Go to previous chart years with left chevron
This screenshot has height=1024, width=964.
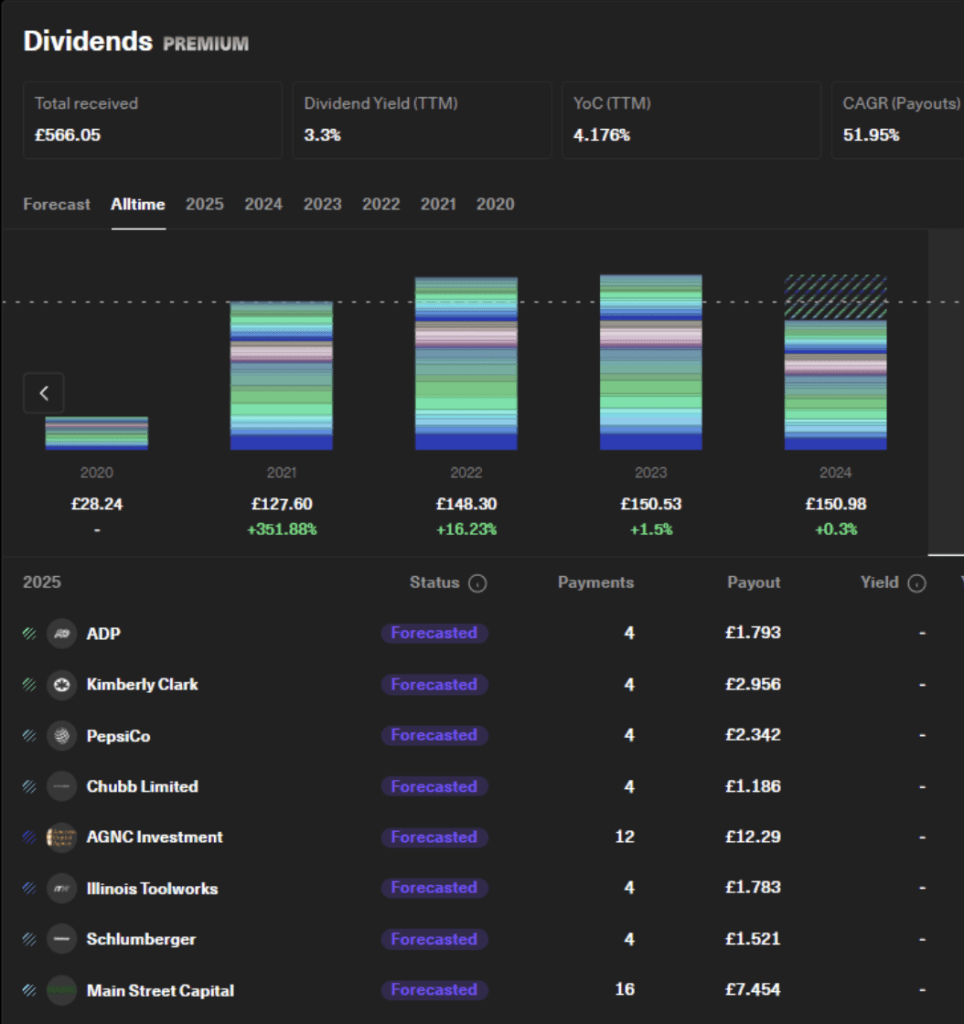44,393
